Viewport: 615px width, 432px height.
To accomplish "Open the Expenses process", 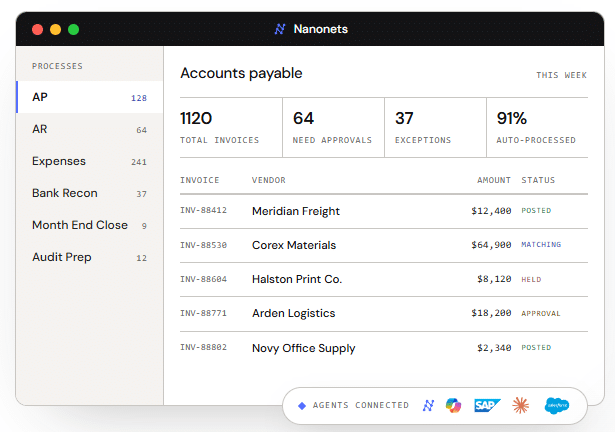I will 90,161.
